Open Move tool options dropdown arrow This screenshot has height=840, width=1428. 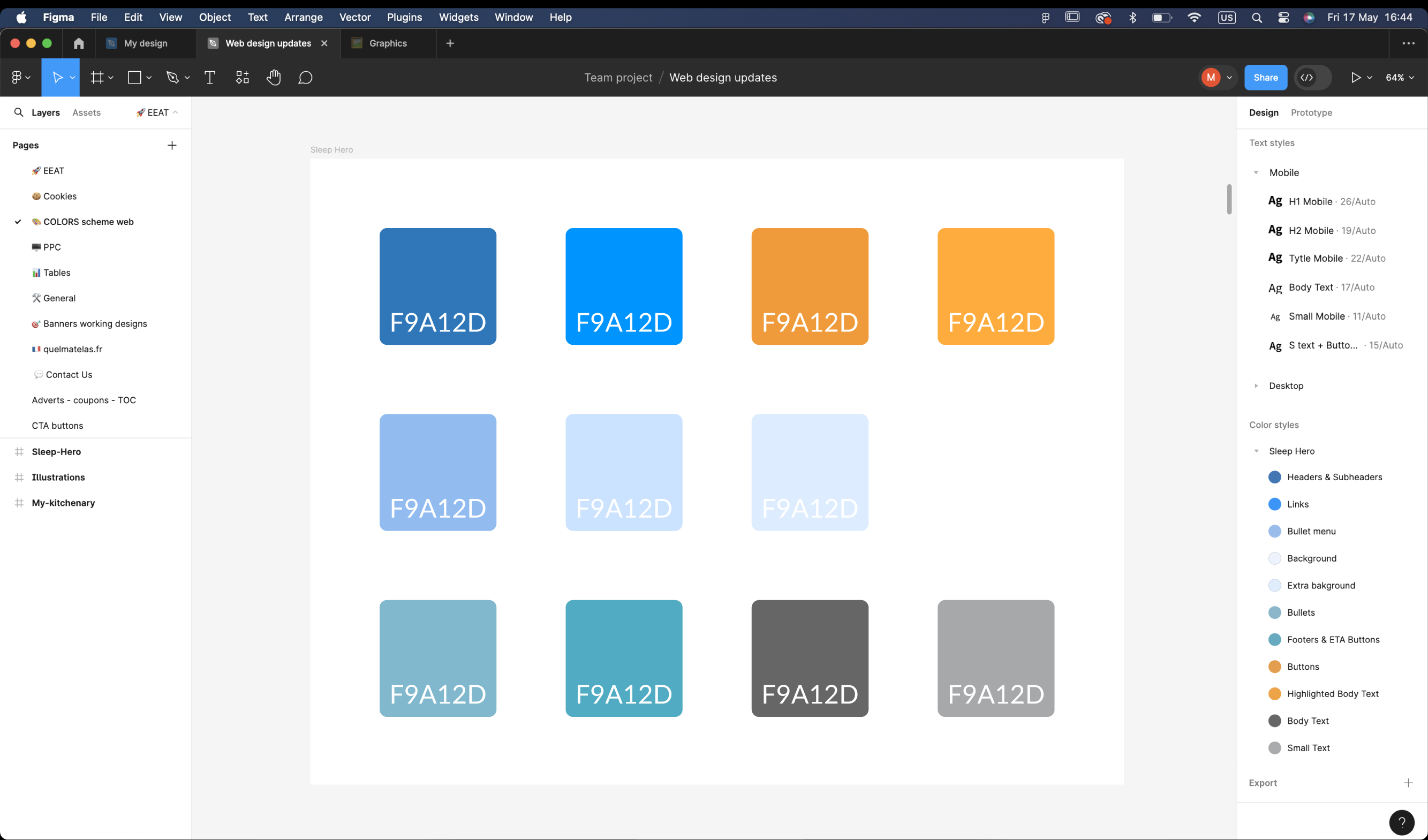point(72,78)
